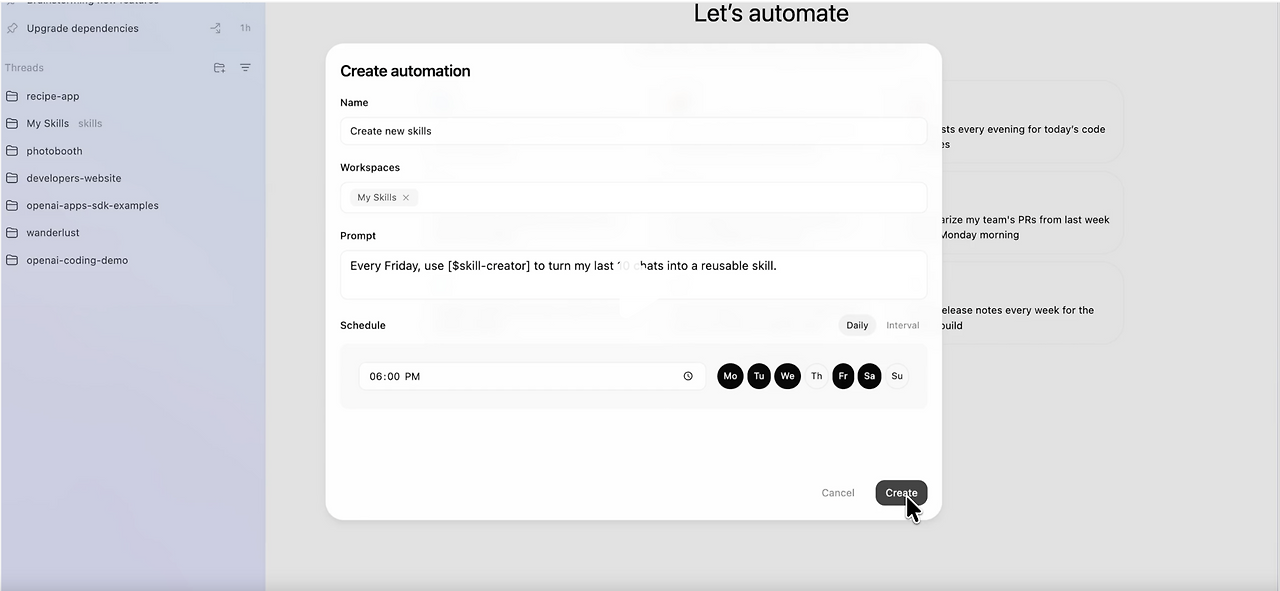Image resolution: width=1280 pixels, height=591 pixels.
Task: Remove My Skills workspace chip
Action: tap(406, 198)
